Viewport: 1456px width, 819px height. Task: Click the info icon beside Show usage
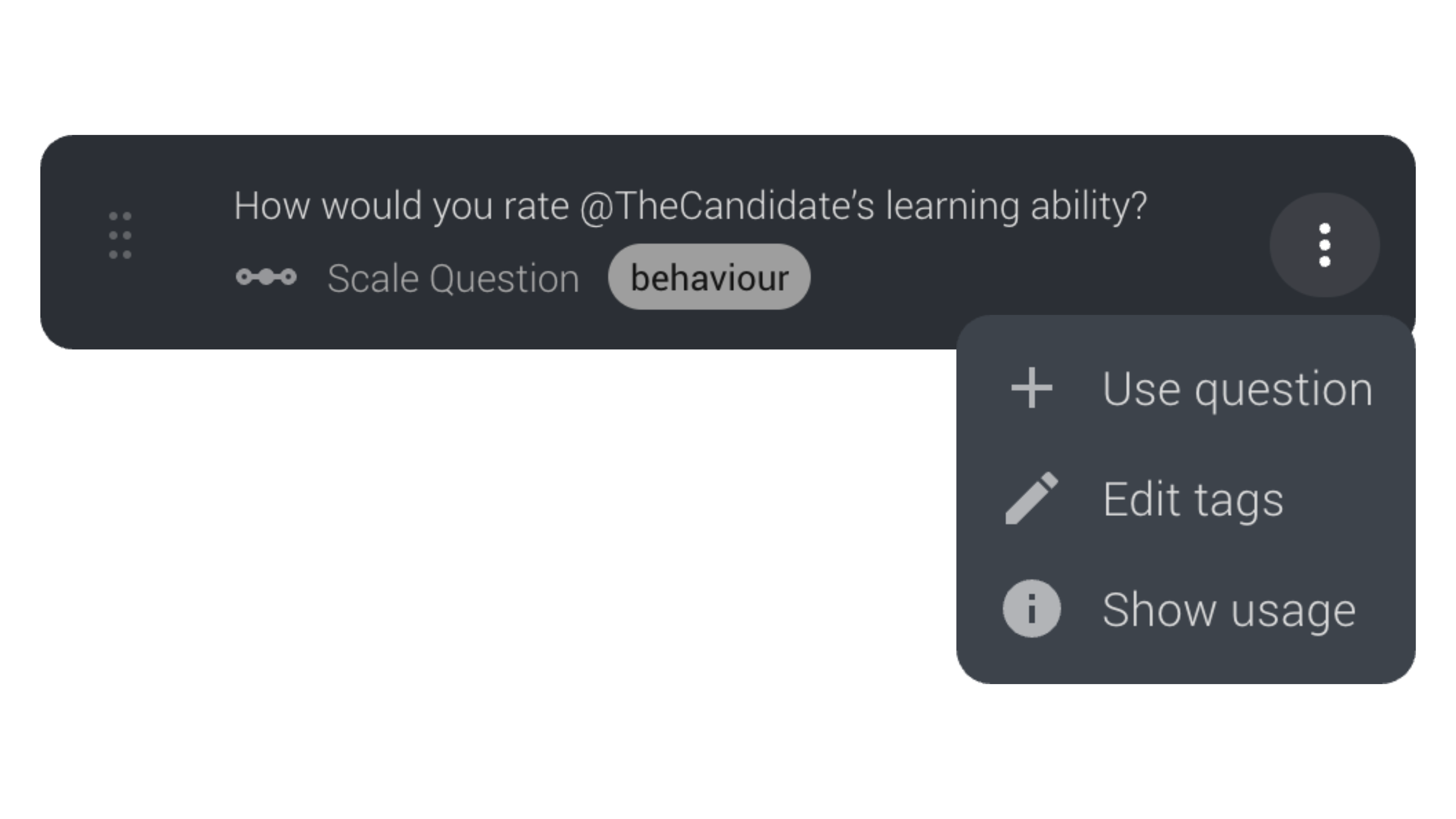(1032, 609)
